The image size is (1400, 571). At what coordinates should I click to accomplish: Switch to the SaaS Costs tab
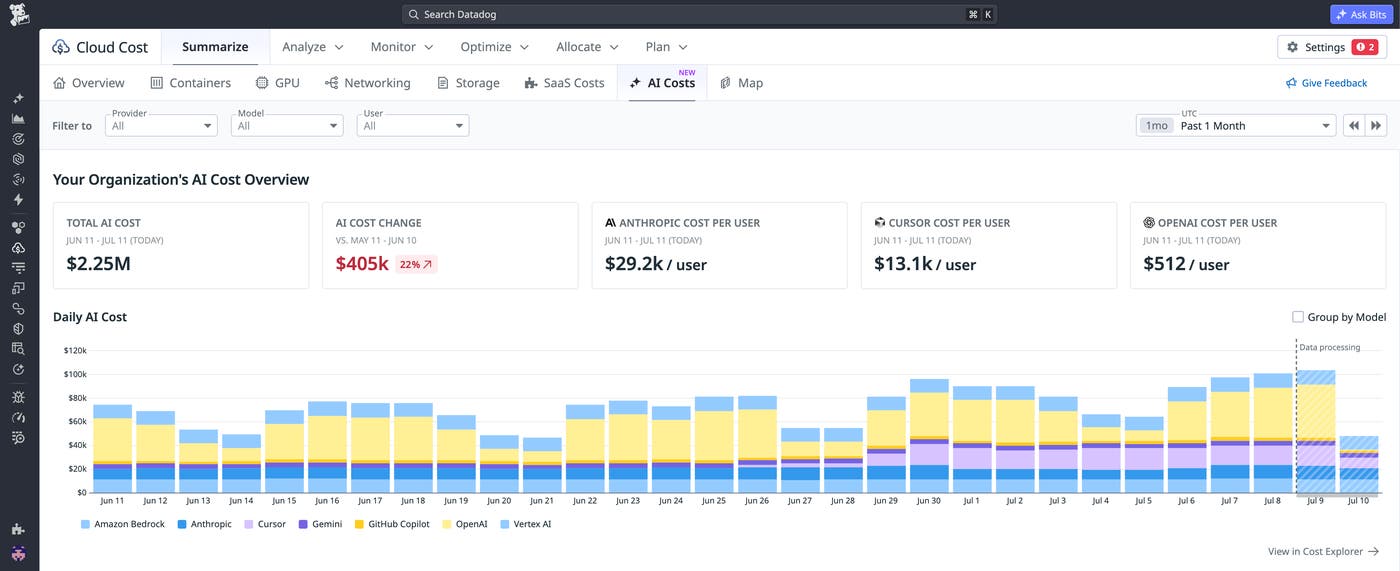pyautogui.click(x=564, y=83)
